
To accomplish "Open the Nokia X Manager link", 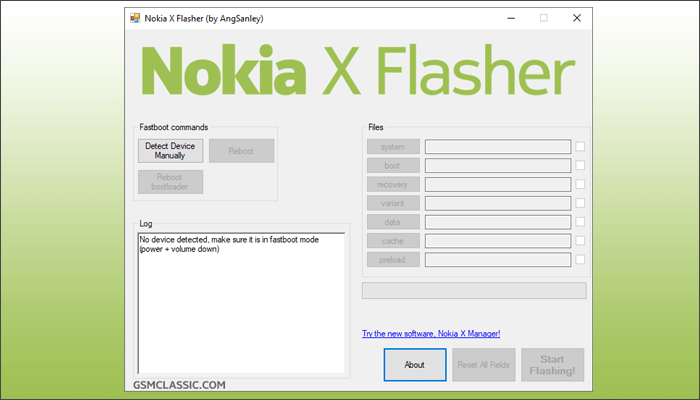I will 431,333.
